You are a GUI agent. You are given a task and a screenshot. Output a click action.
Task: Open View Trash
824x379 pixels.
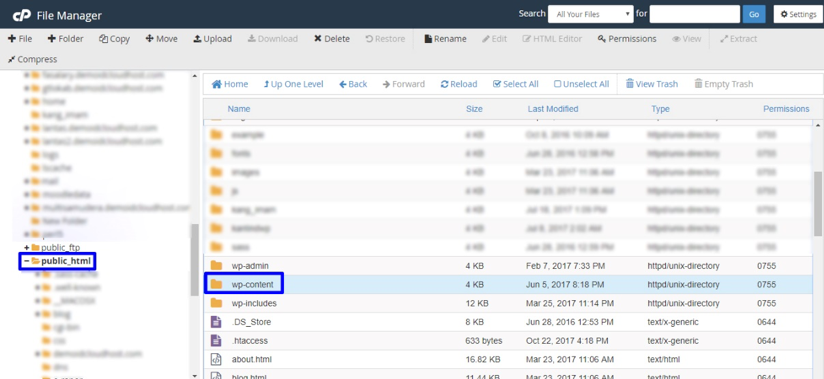[652, 84]
